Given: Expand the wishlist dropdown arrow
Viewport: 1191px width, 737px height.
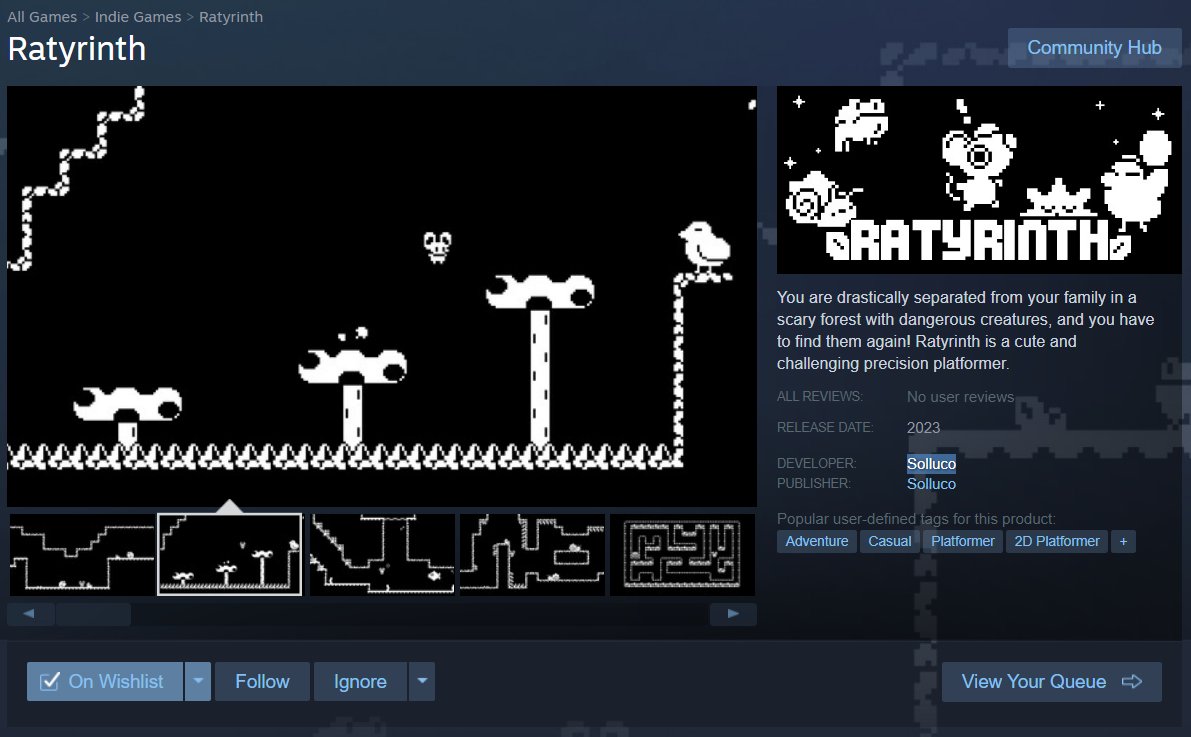Looking at the screenshot, I should pos(198,682).
